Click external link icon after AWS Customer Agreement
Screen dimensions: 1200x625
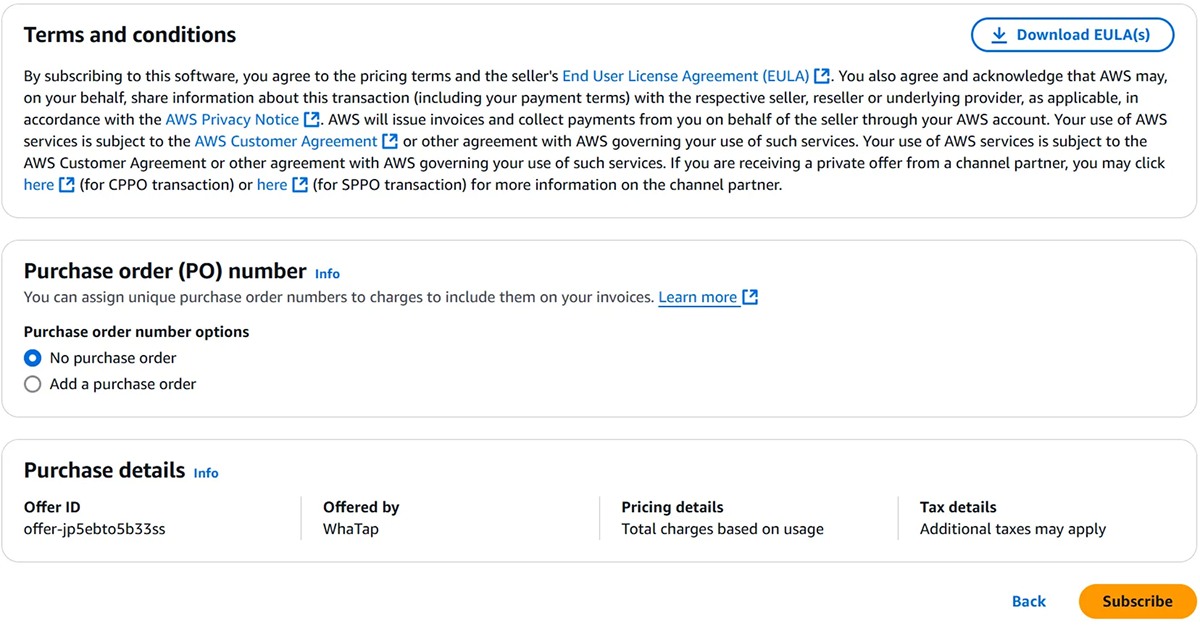click(x=390, y=142)
